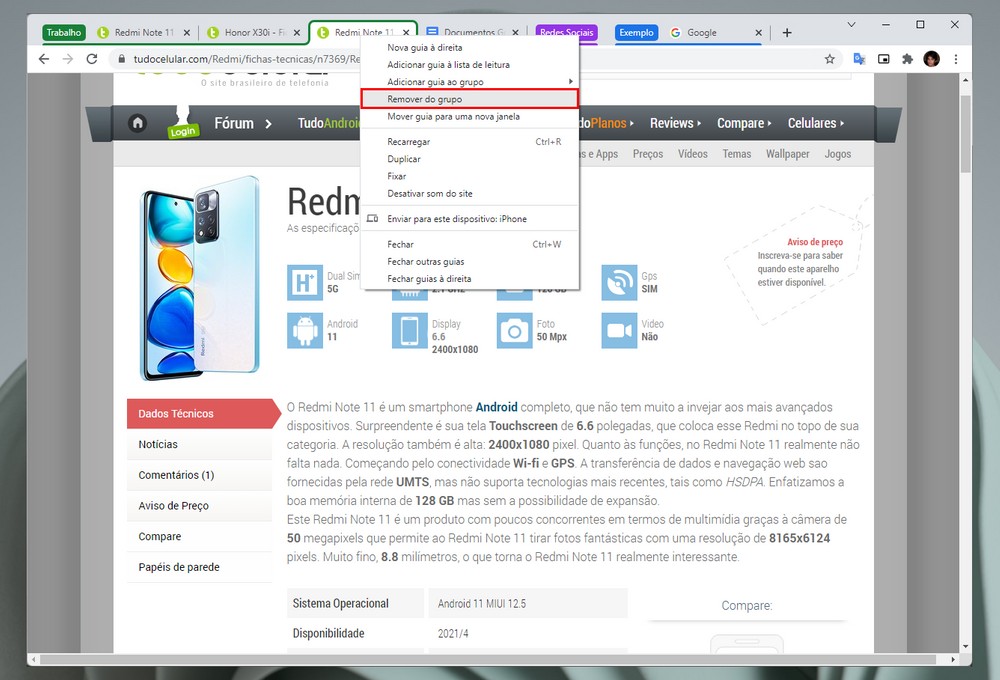Expand the Celulares navigation dropdown
Screen dimensions: 1000x680
(816, 123)
